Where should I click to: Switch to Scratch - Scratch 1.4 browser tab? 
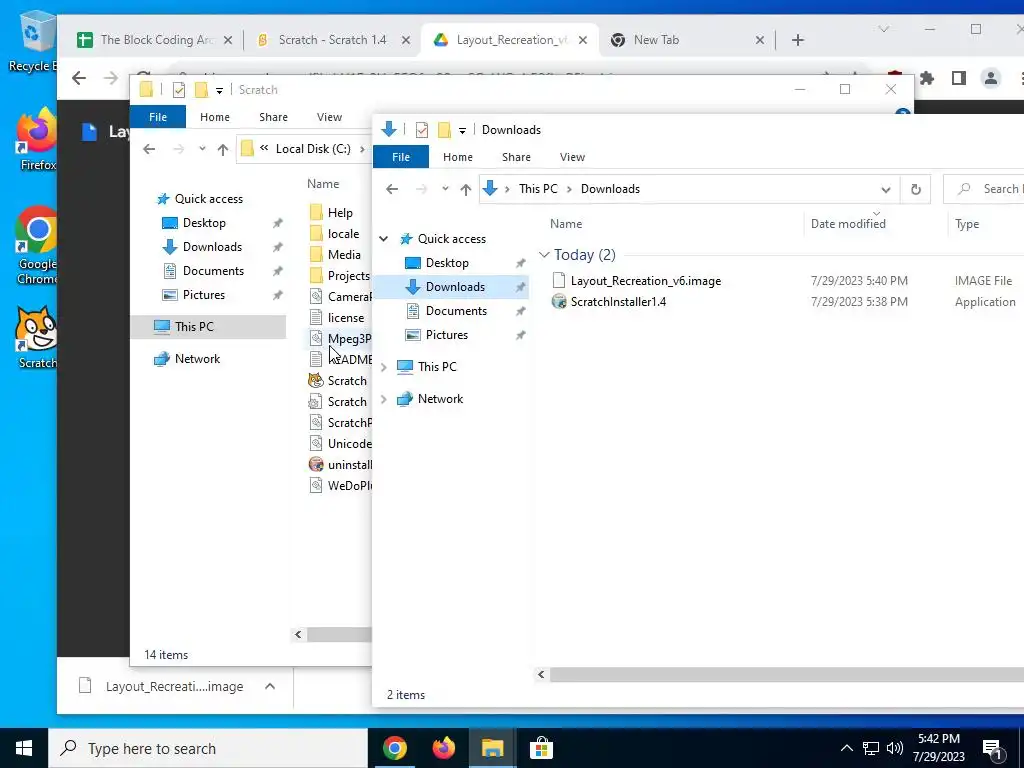pos(332,40)
